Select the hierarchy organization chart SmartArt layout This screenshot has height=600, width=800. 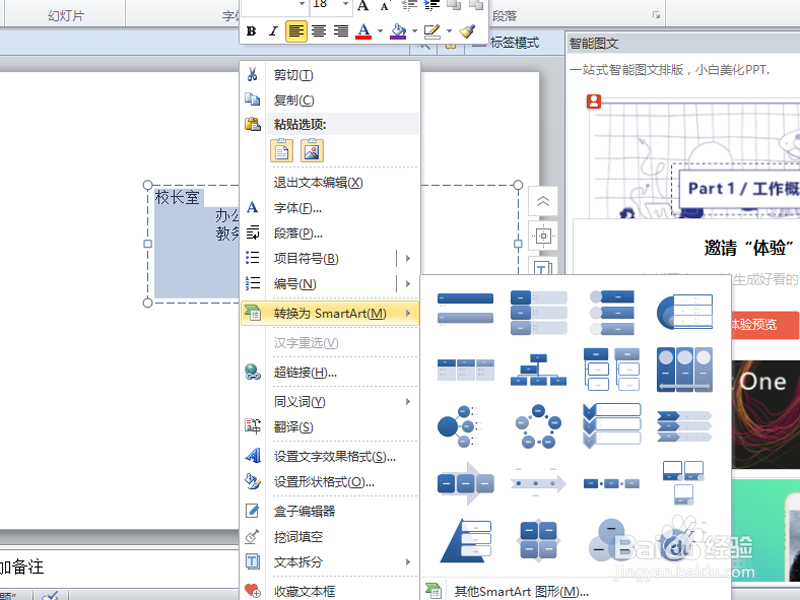[x=539, y=370]
